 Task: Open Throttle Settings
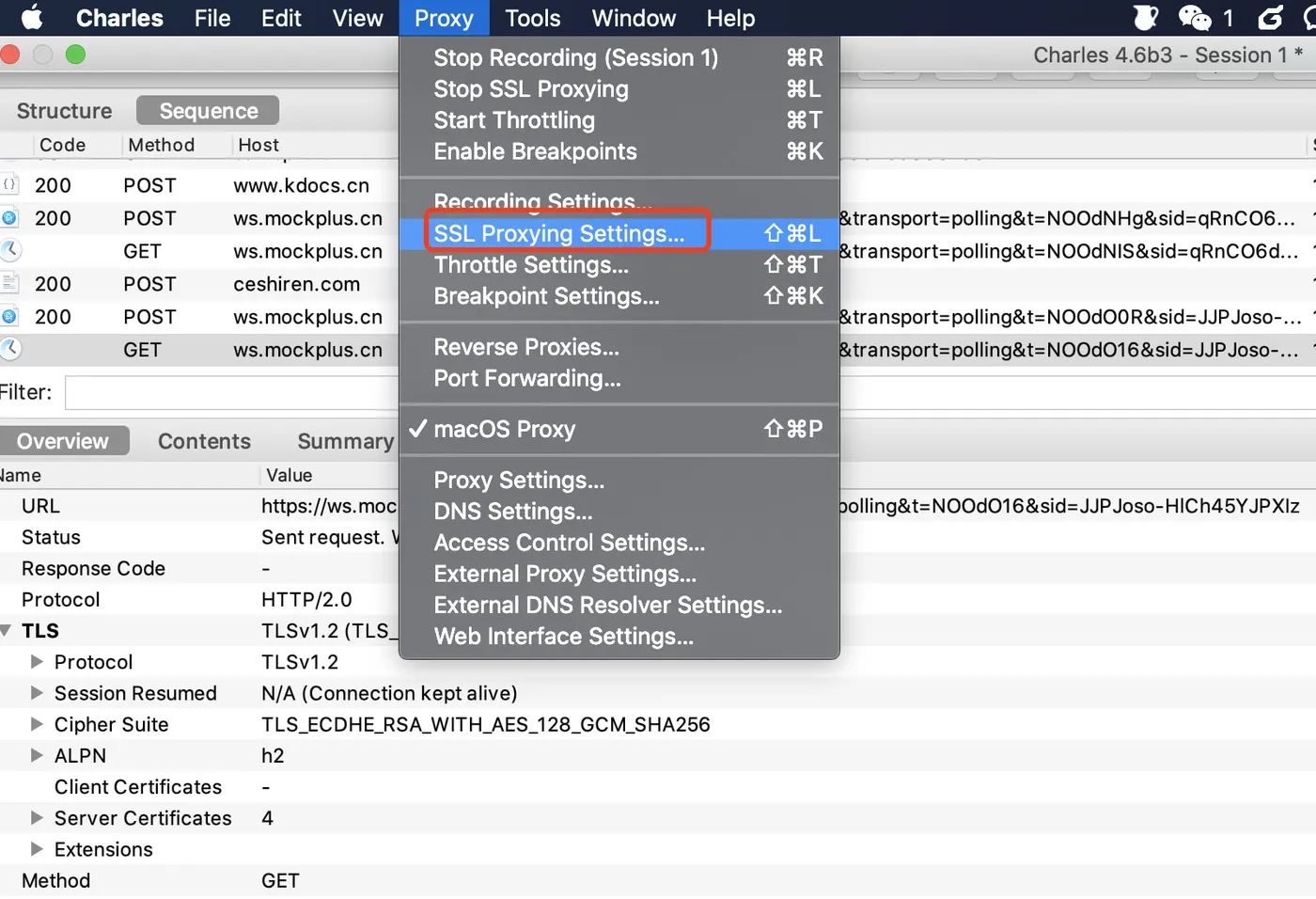619,265
